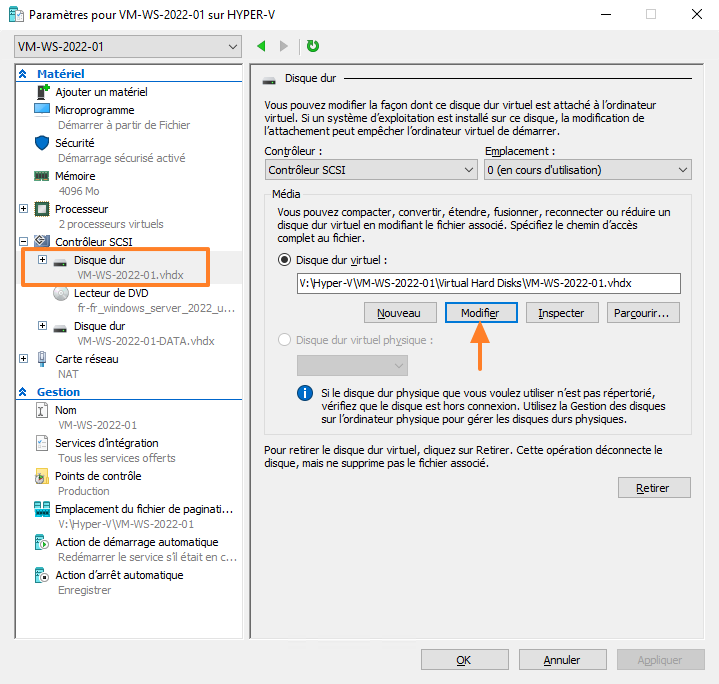Click the Parcourir... button
719x684 pixels.
pos(643,313)
